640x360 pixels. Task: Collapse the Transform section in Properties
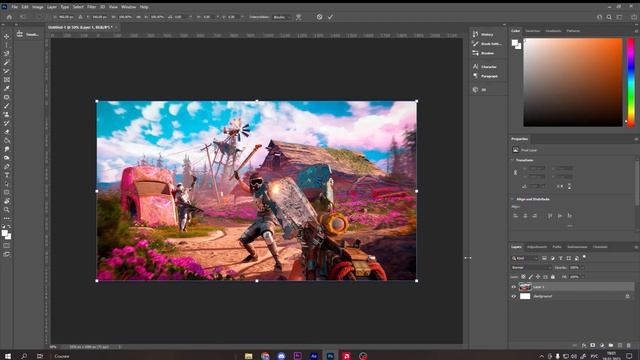(x=513, y=160)
